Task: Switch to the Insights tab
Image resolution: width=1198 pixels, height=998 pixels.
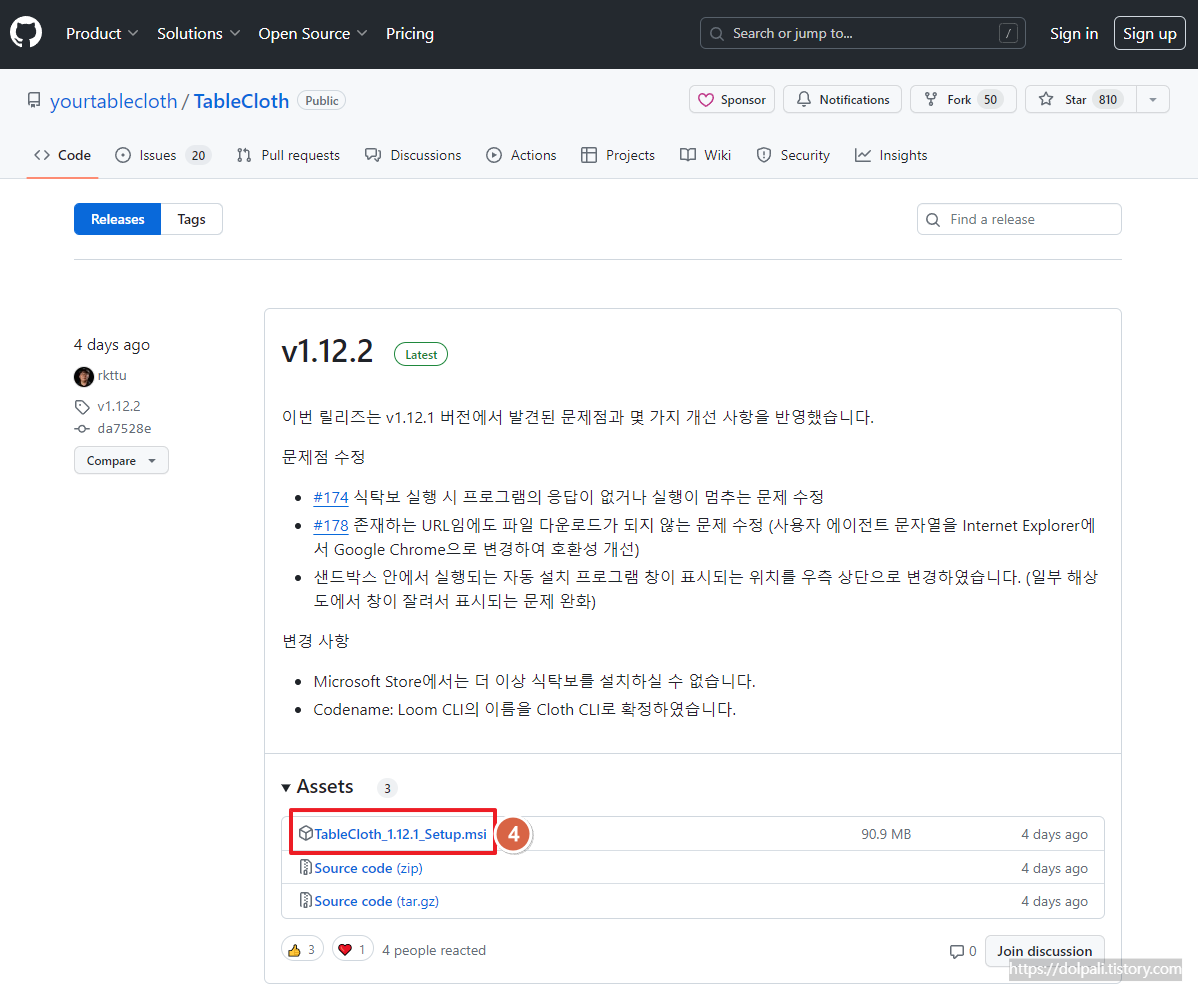Action: (891, 155)
